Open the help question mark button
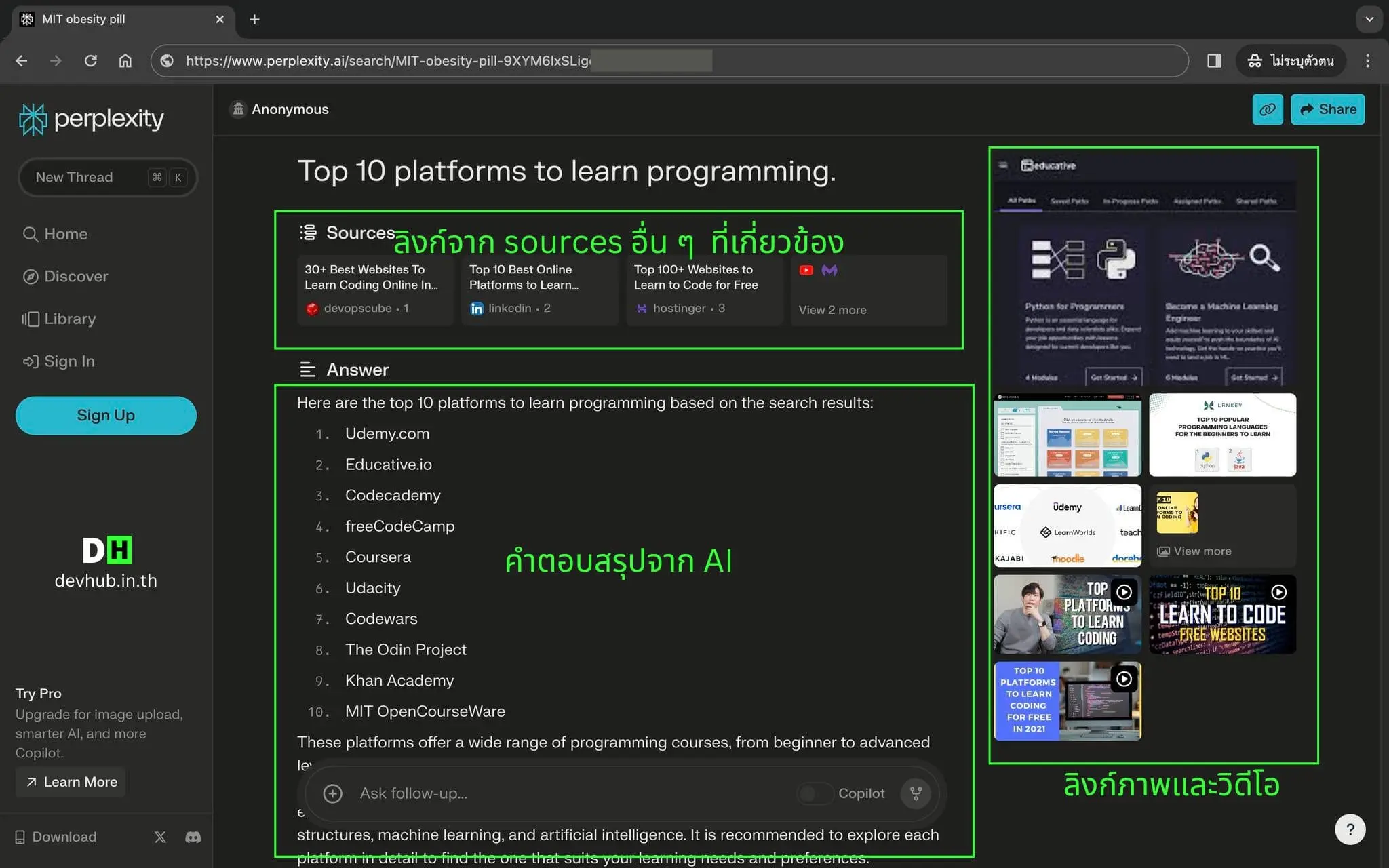The width and height of the screenshot is (1389, 868). [x=1350, y=829]
